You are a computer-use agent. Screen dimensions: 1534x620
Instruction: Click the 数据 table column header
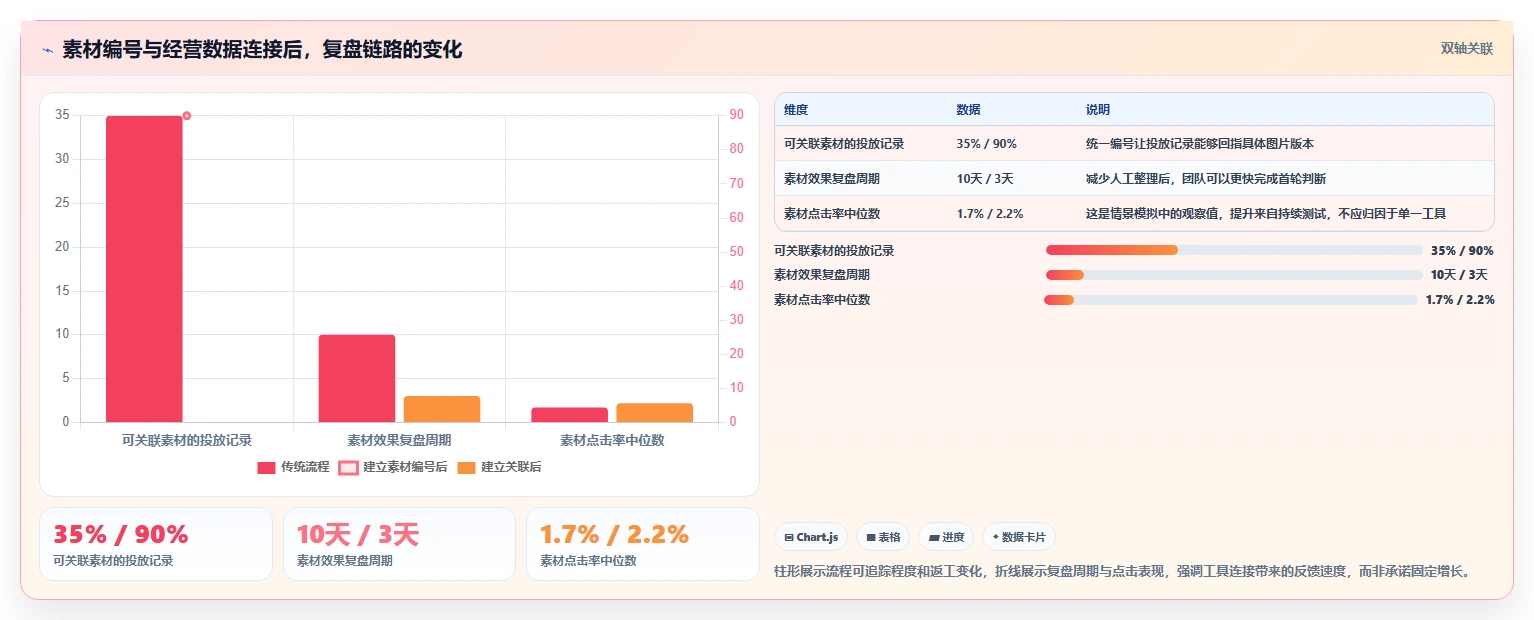[x=968, y=110]
